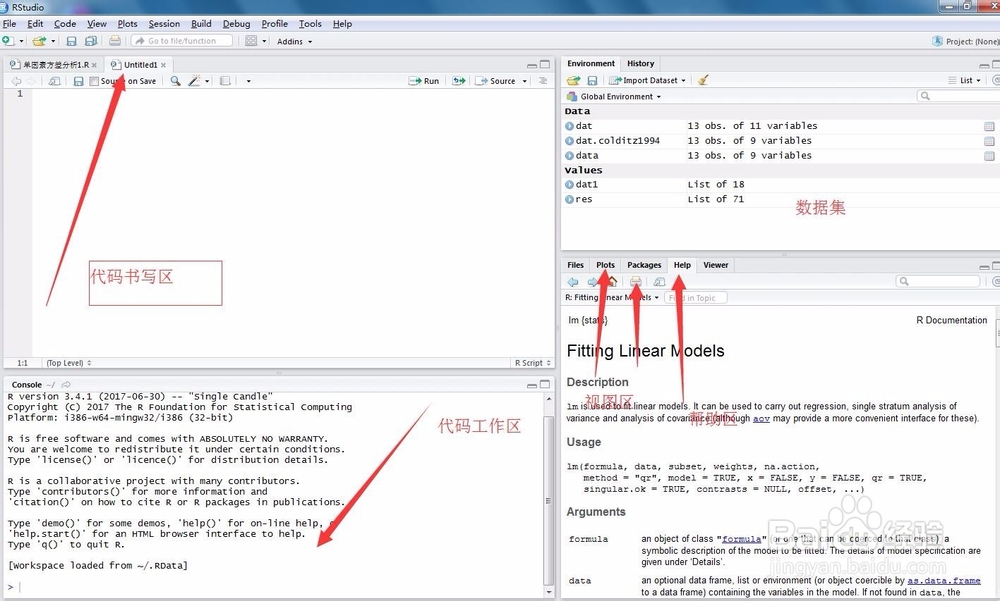The height and width of the screenshot is (601, 1000).
Task: Create a new file from the toolbar
Action: coord(8,41)
